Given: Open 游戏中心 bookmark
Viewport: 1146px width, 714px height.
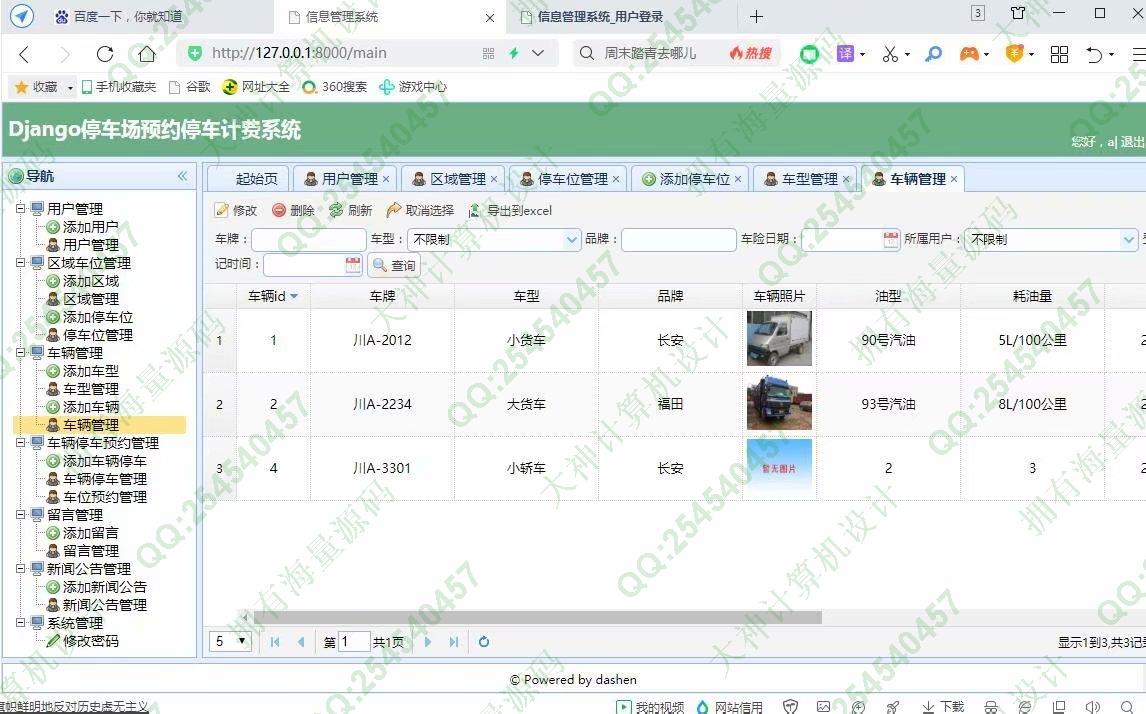Looking at the screenshot, I should pos(413,87).
